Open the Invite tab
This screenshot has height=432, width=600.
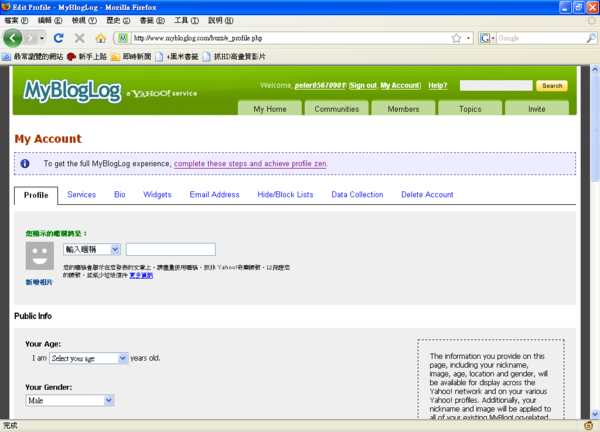536,109
